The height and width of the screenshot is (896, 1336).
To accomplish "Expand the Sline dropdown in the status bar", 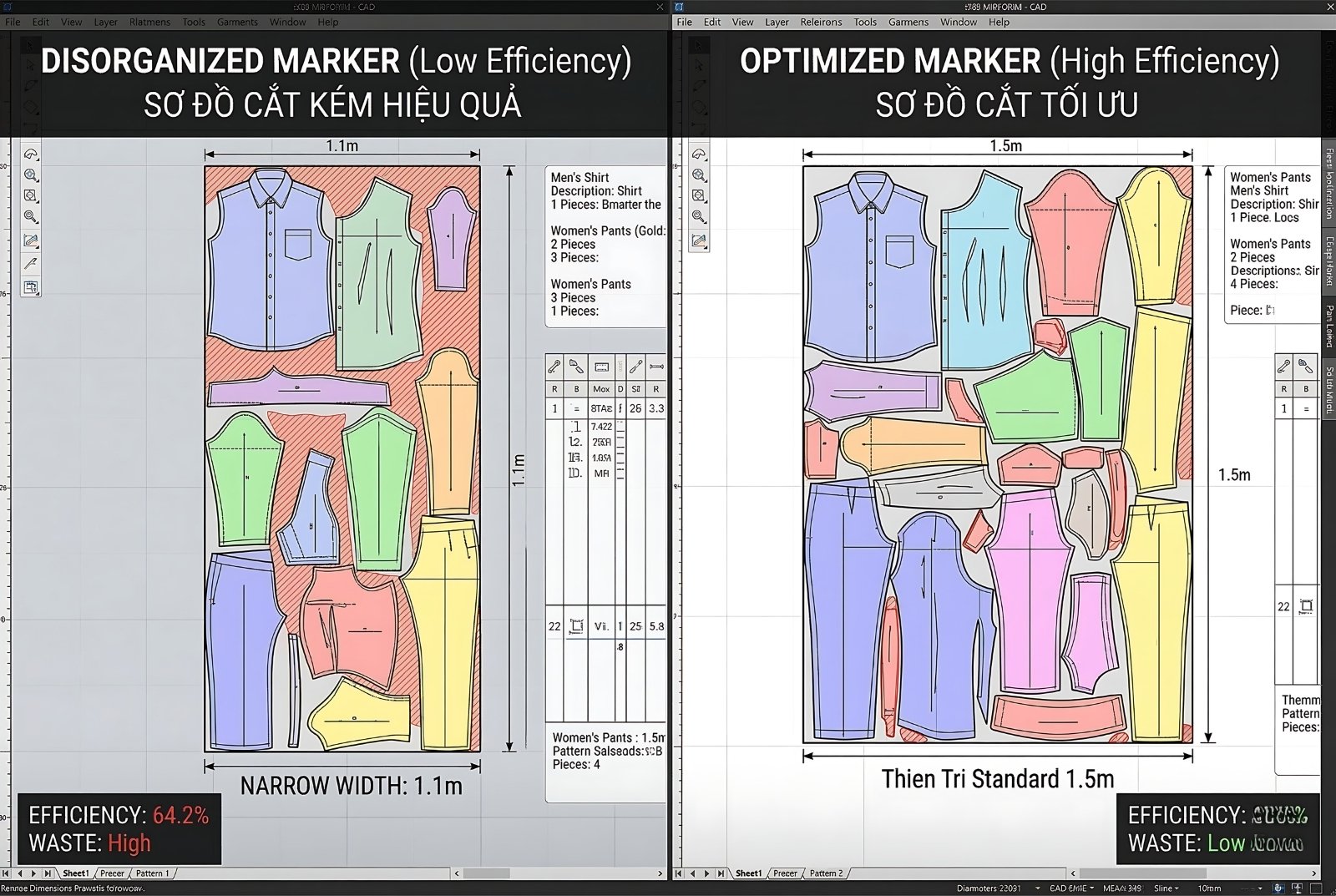I will tap(1175, 888).
